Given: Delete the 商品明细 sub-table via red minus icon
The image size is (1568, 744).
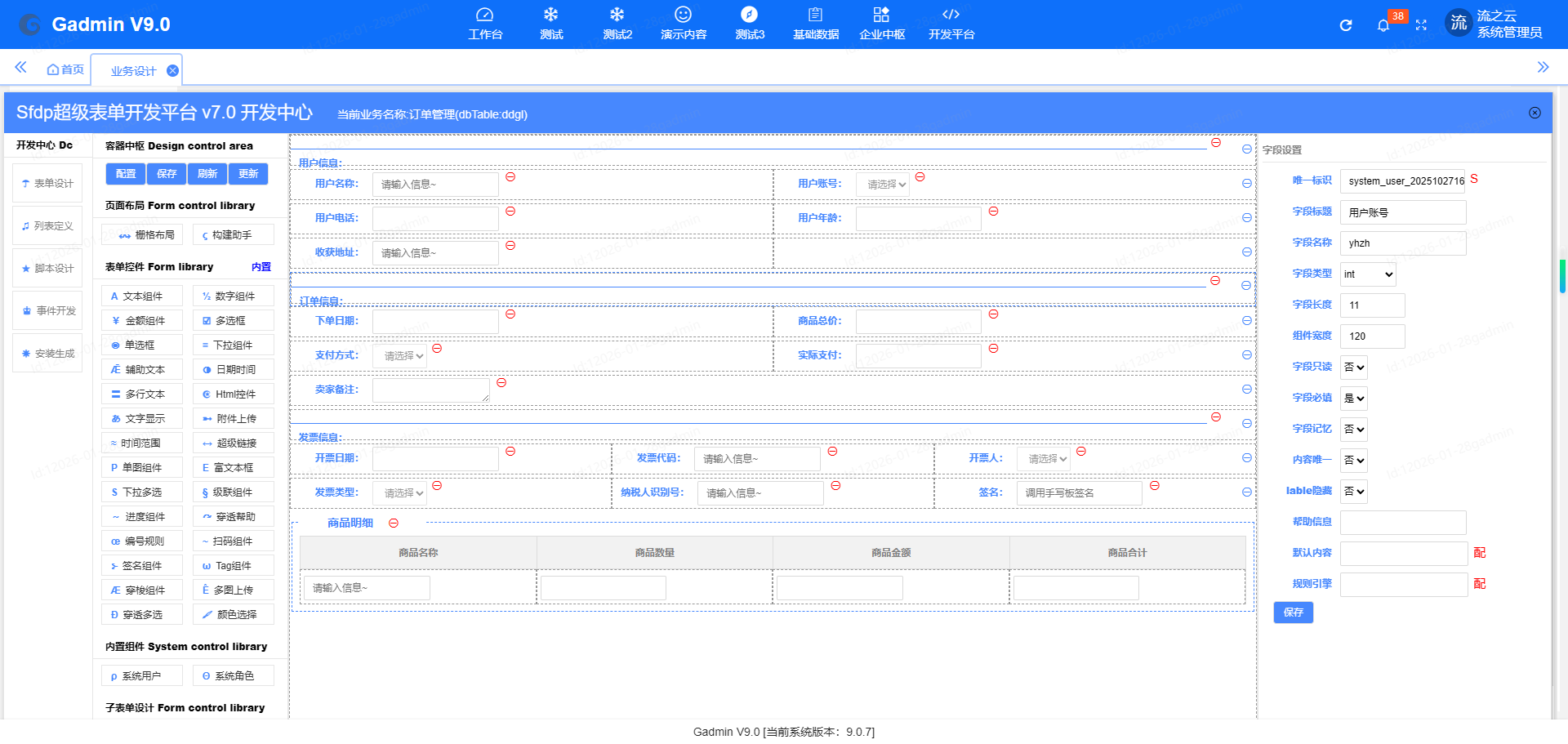Looking at the screenshot, I should (x=394, y=523).
